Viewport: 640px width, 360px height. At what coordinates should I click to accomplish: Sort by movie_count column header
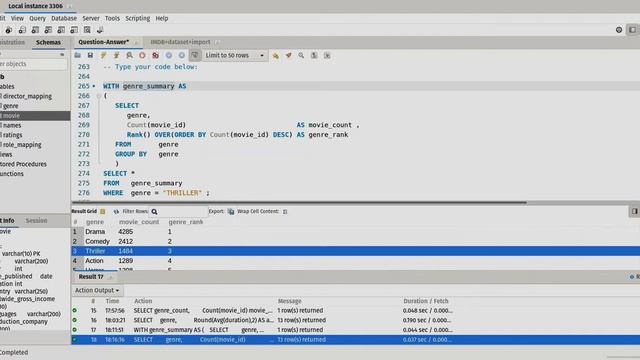point(139,222)
